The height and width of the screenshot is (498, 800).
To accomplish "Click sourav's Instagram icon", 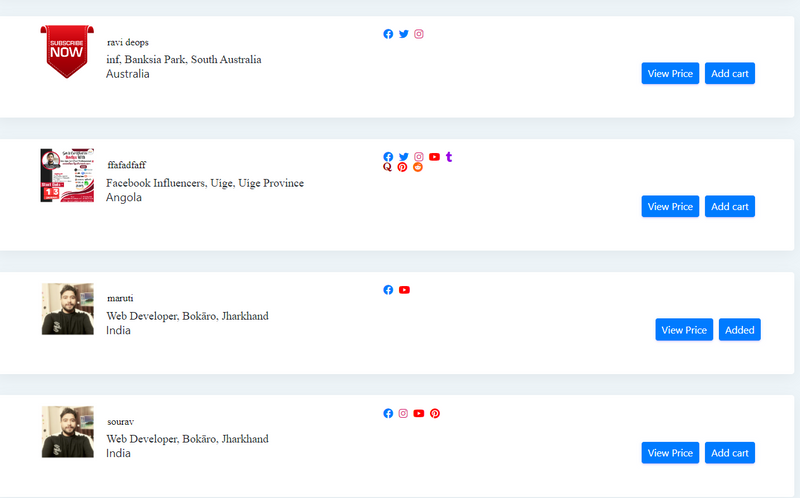I will click(404, 413).
